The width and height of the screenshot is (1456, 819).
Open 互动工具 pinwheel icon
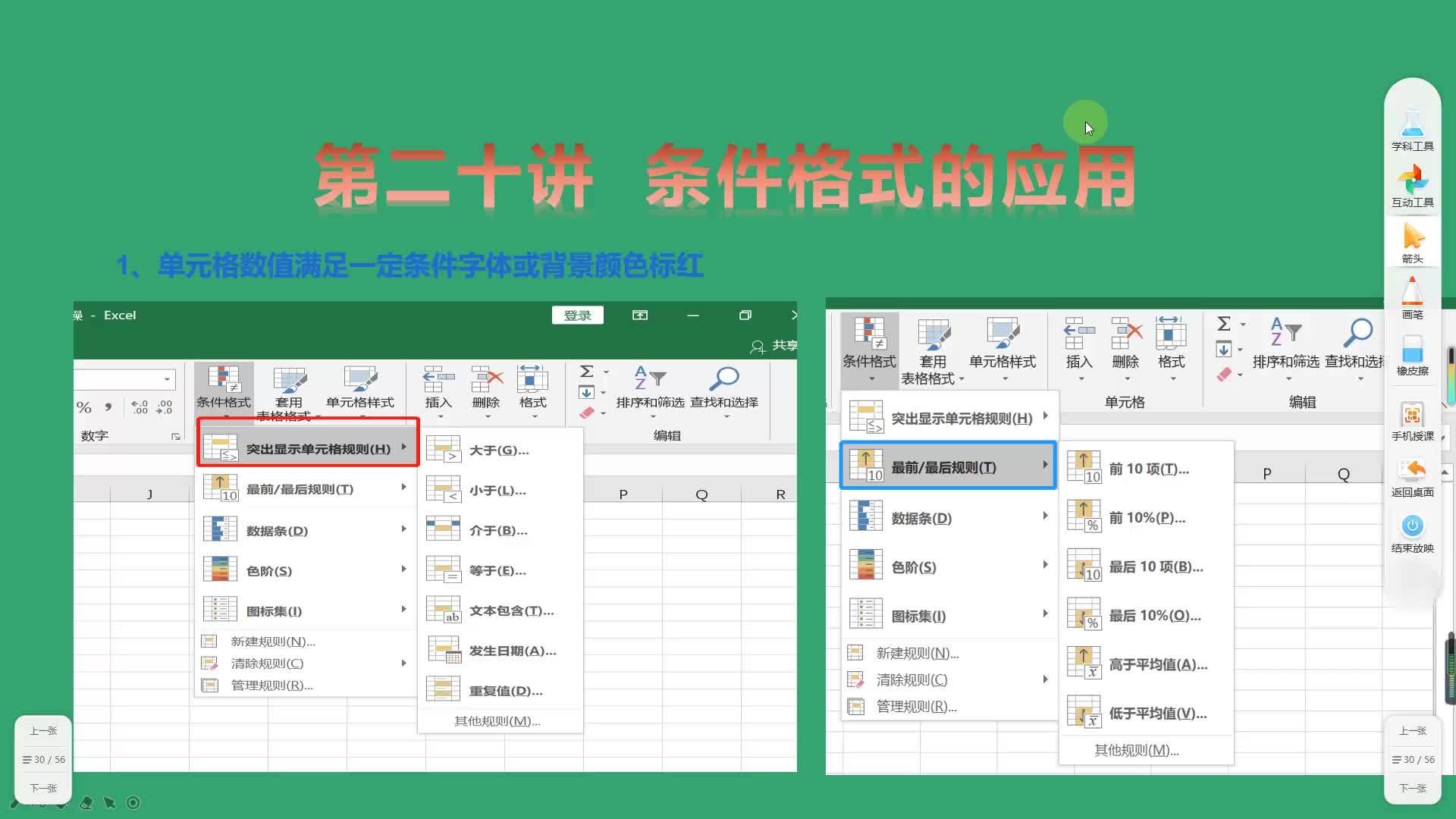(x=1412, y=186)
